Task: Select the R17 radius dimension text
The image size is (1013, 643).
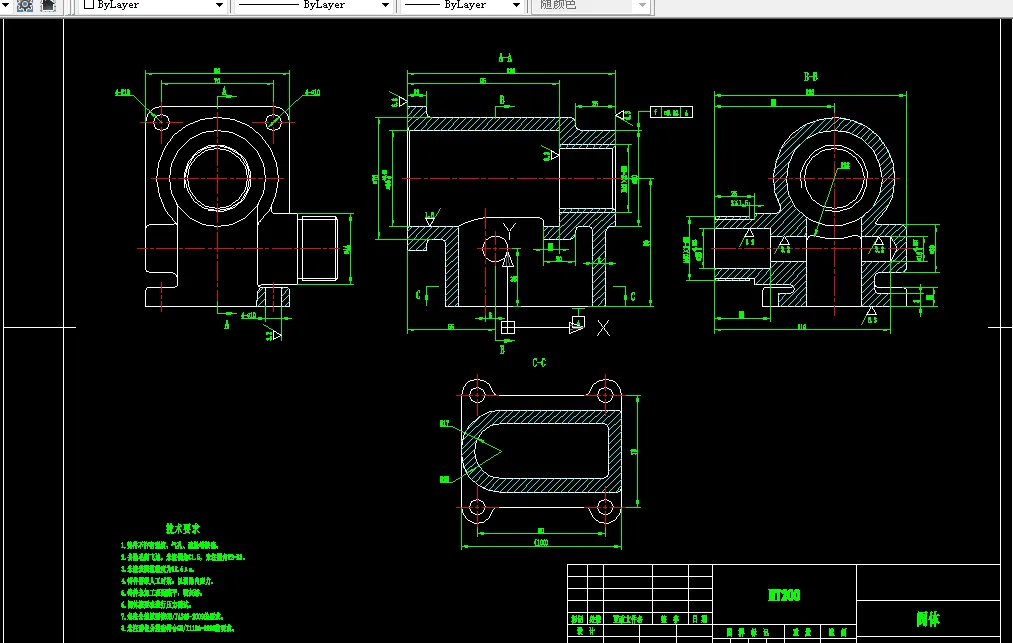Action: (x=444, y=423)
